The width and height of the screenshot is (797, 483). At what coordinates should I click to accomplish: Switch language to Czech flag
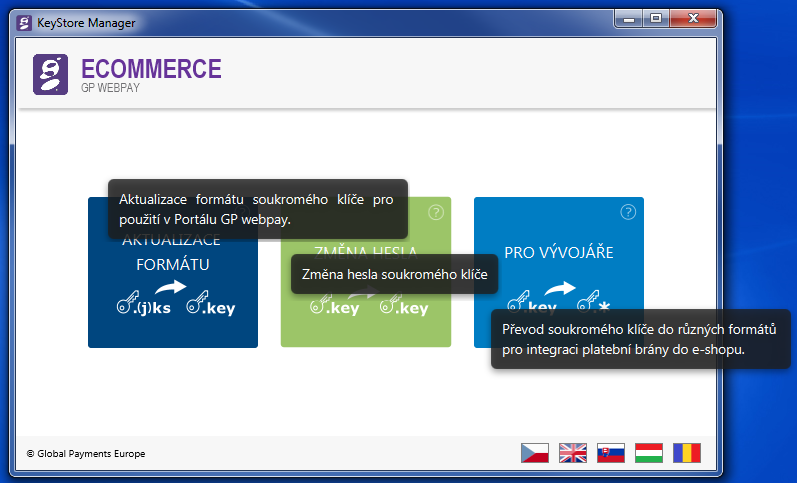click(535, 452)
